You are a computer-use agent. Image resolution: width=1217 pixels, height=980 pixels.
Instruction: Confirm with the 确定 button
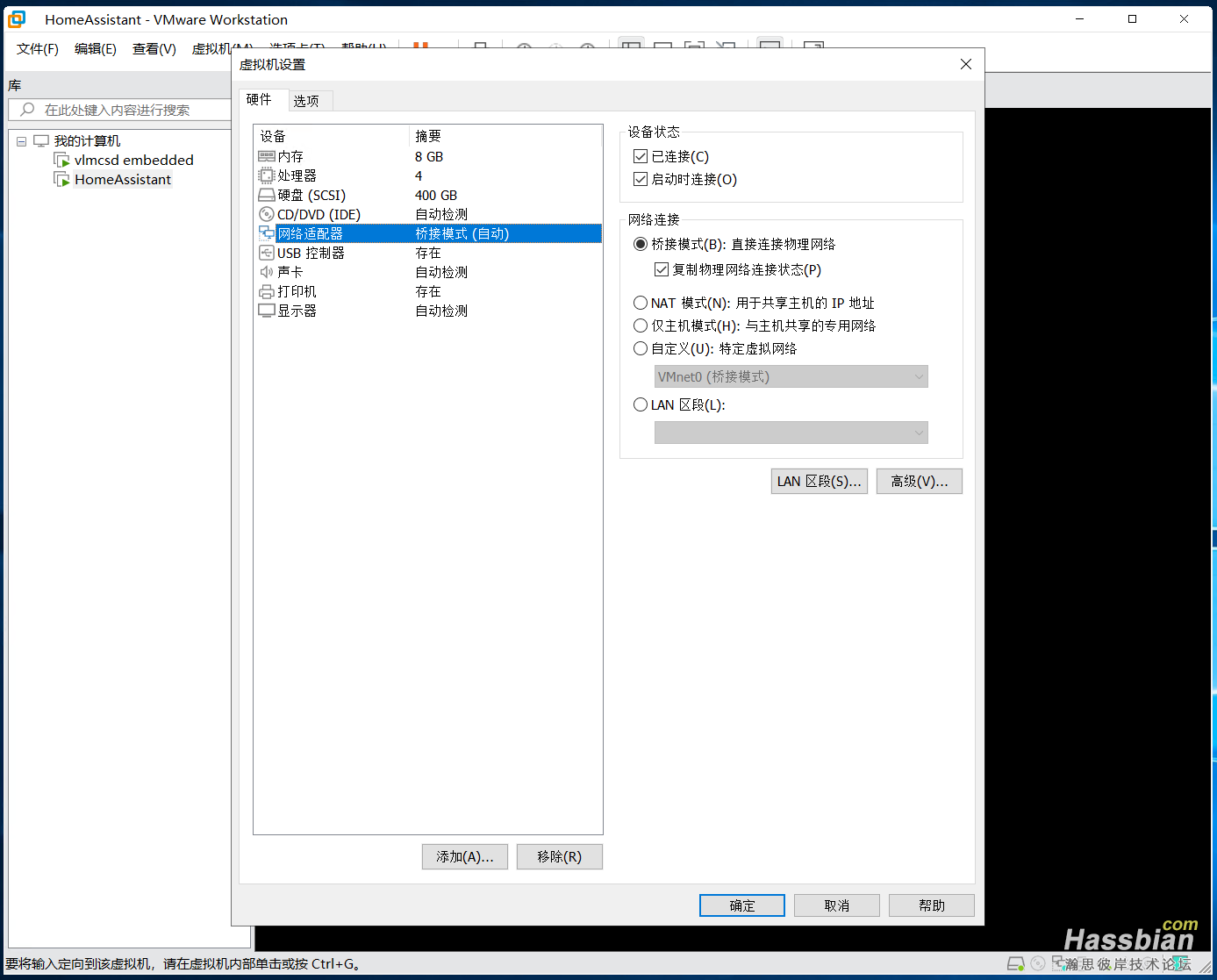coord(742,905)
